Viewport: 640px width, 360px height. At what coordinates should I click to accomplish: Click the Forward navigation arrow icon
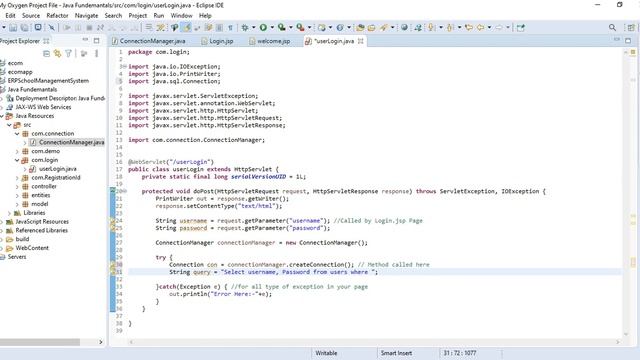tap(499, 27)
